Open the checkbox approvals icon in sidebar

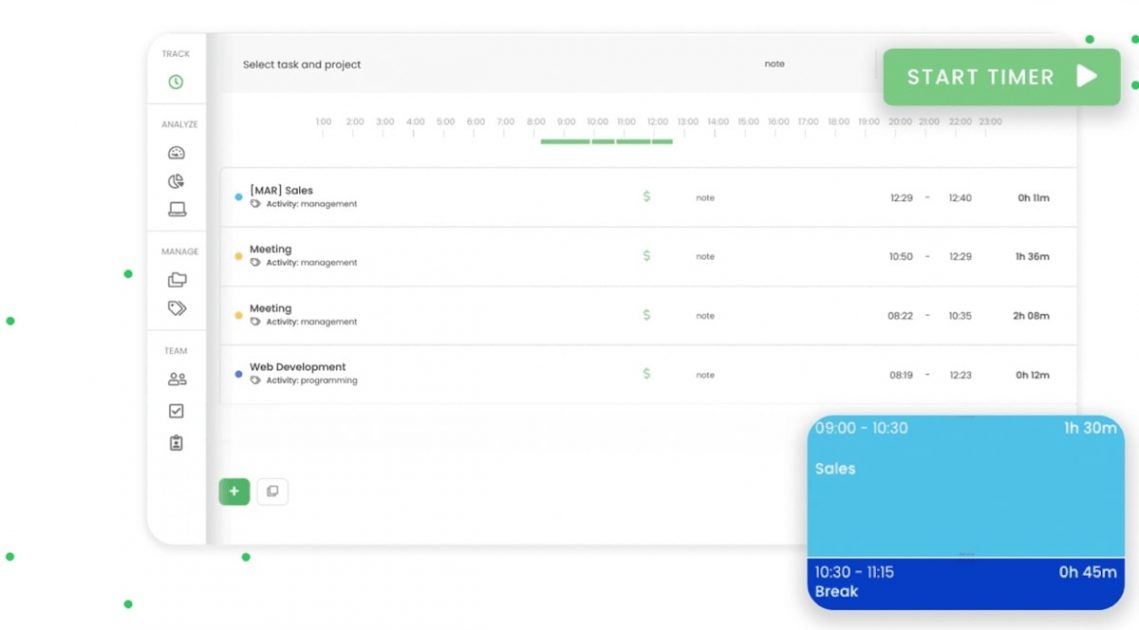176,411
